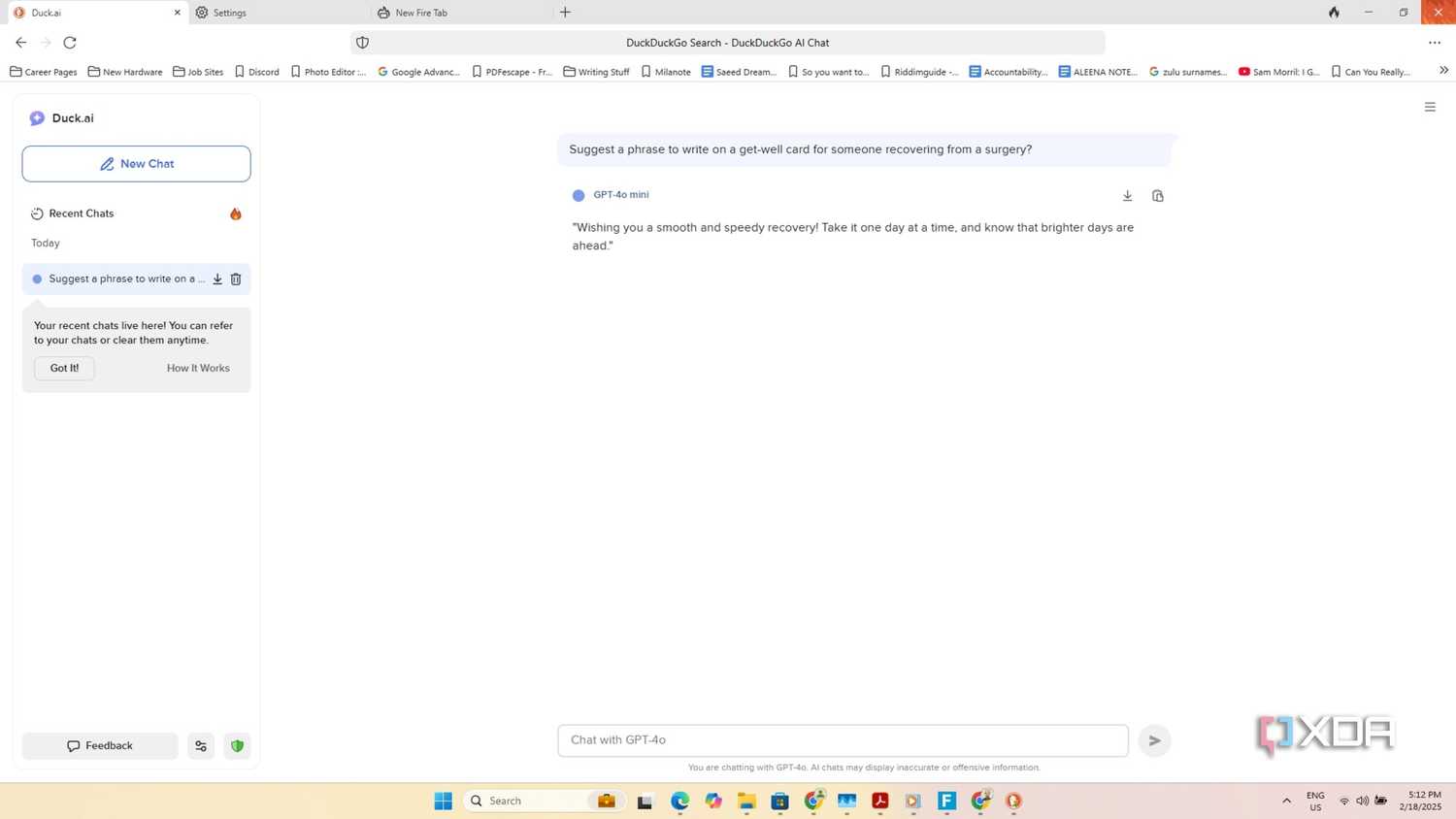Viewport: 1456px width, 819px height.
Task: Open Copilot icon from taskbar
Action: pos(713,801)
